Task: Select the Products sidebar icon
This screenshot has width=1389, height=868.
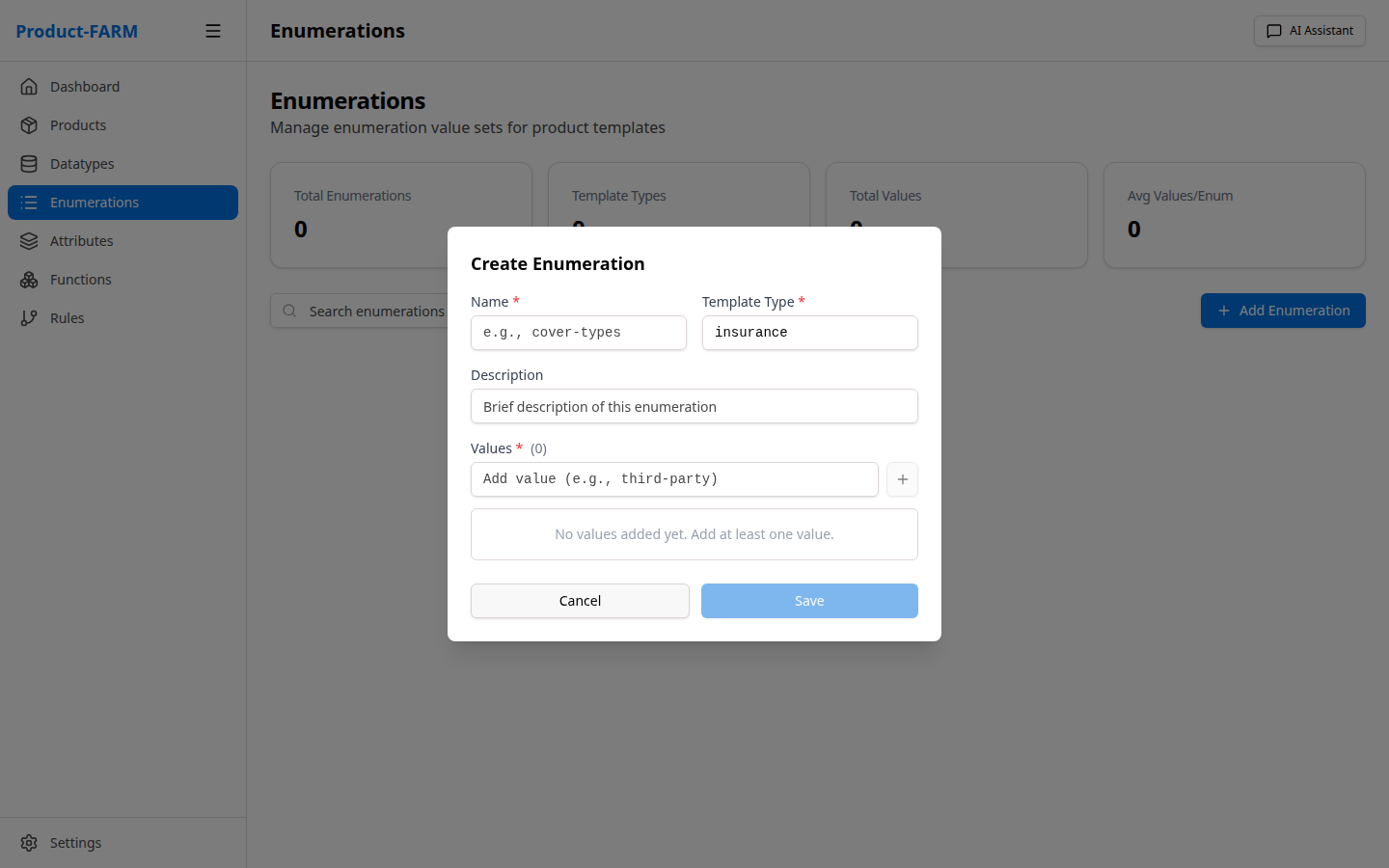Action: pos(30,124)
